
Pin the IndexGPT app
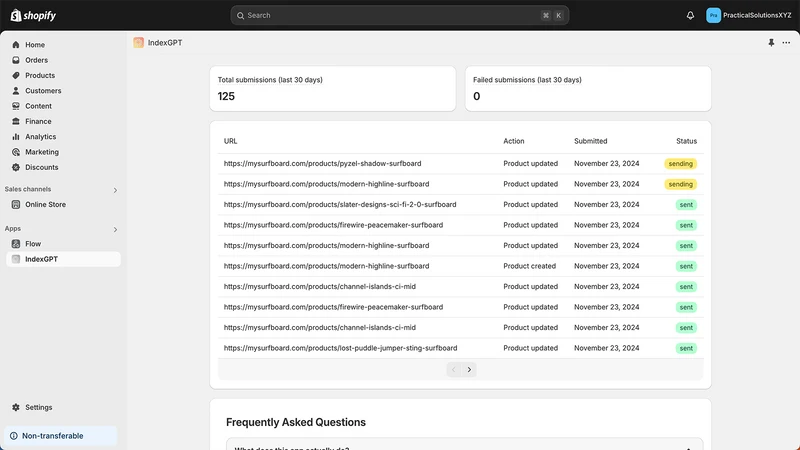point(771,43)
